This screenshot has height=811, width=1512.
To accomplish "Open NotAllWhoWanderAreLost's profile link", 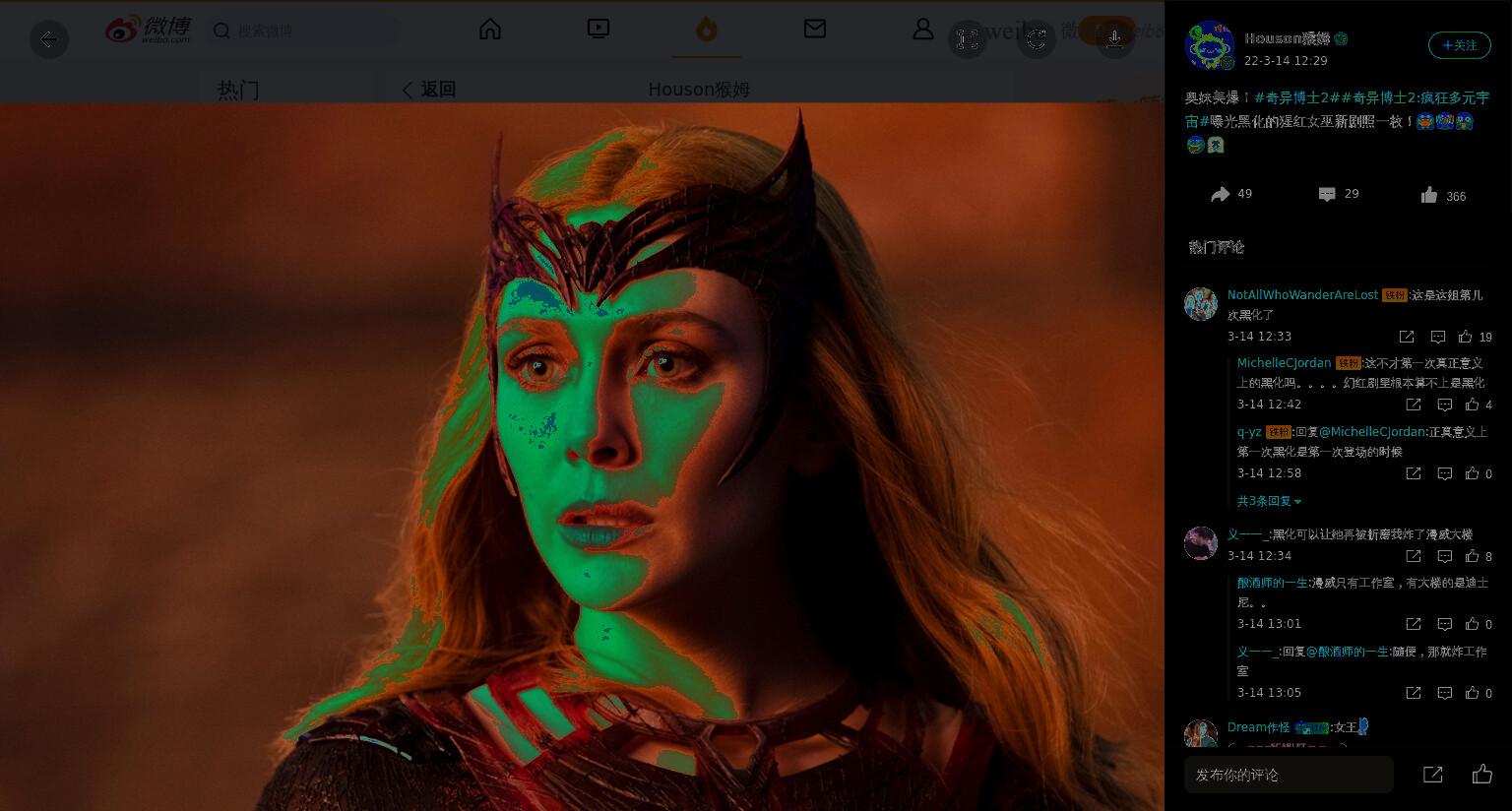I will click(x=1302, y=295).
